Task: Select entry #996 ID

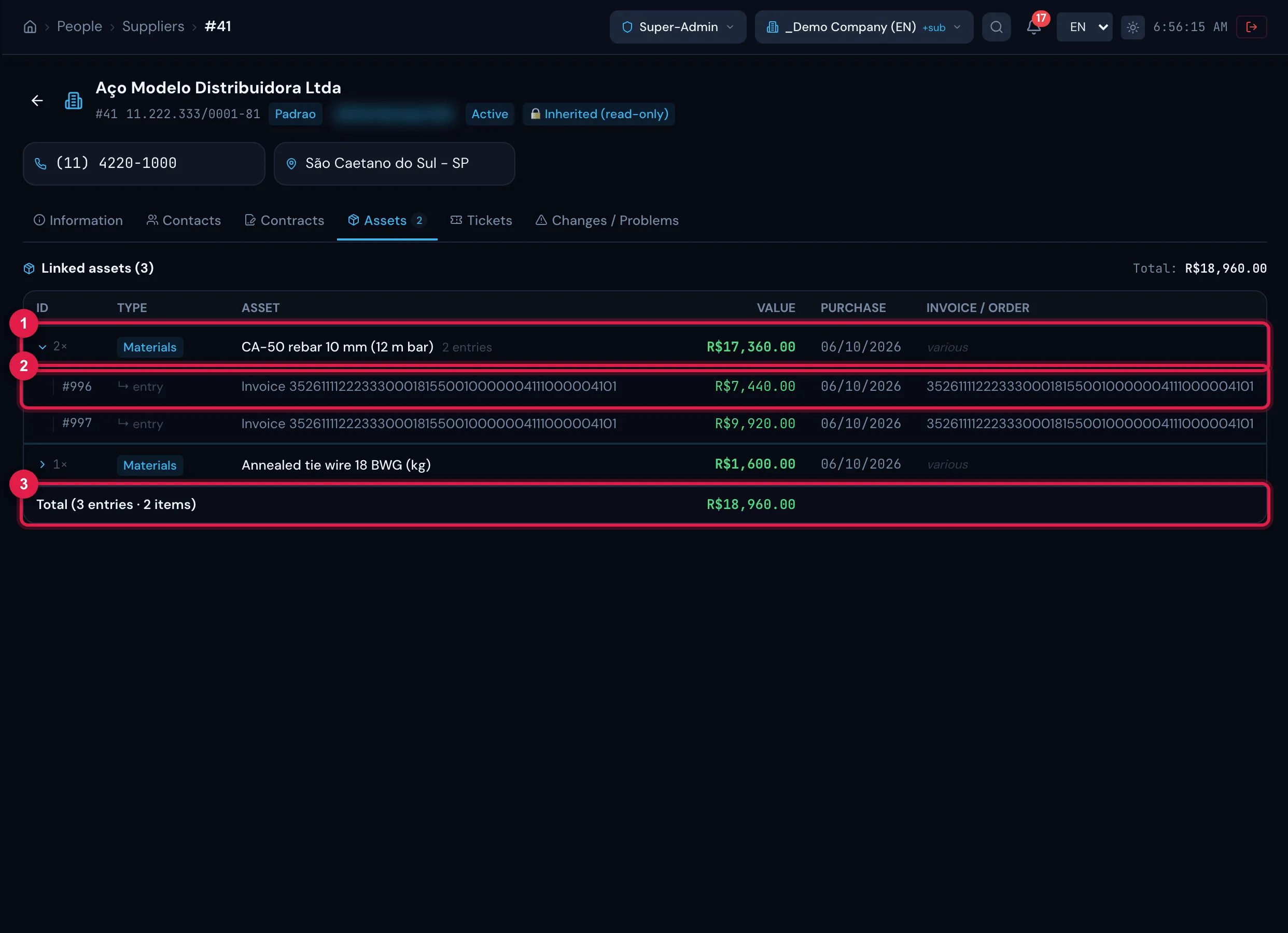Action: [x=77, y=387]
